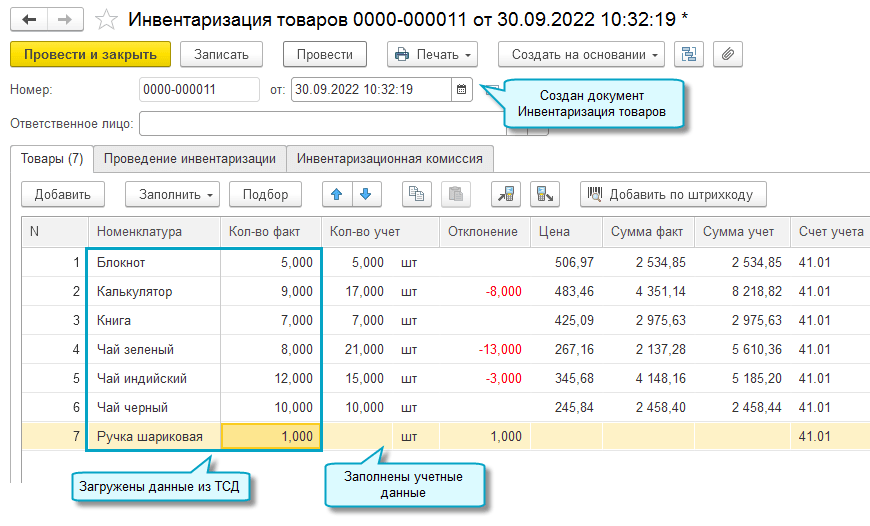
Task: Open the calendar date picker
Action: coord(461,90)
